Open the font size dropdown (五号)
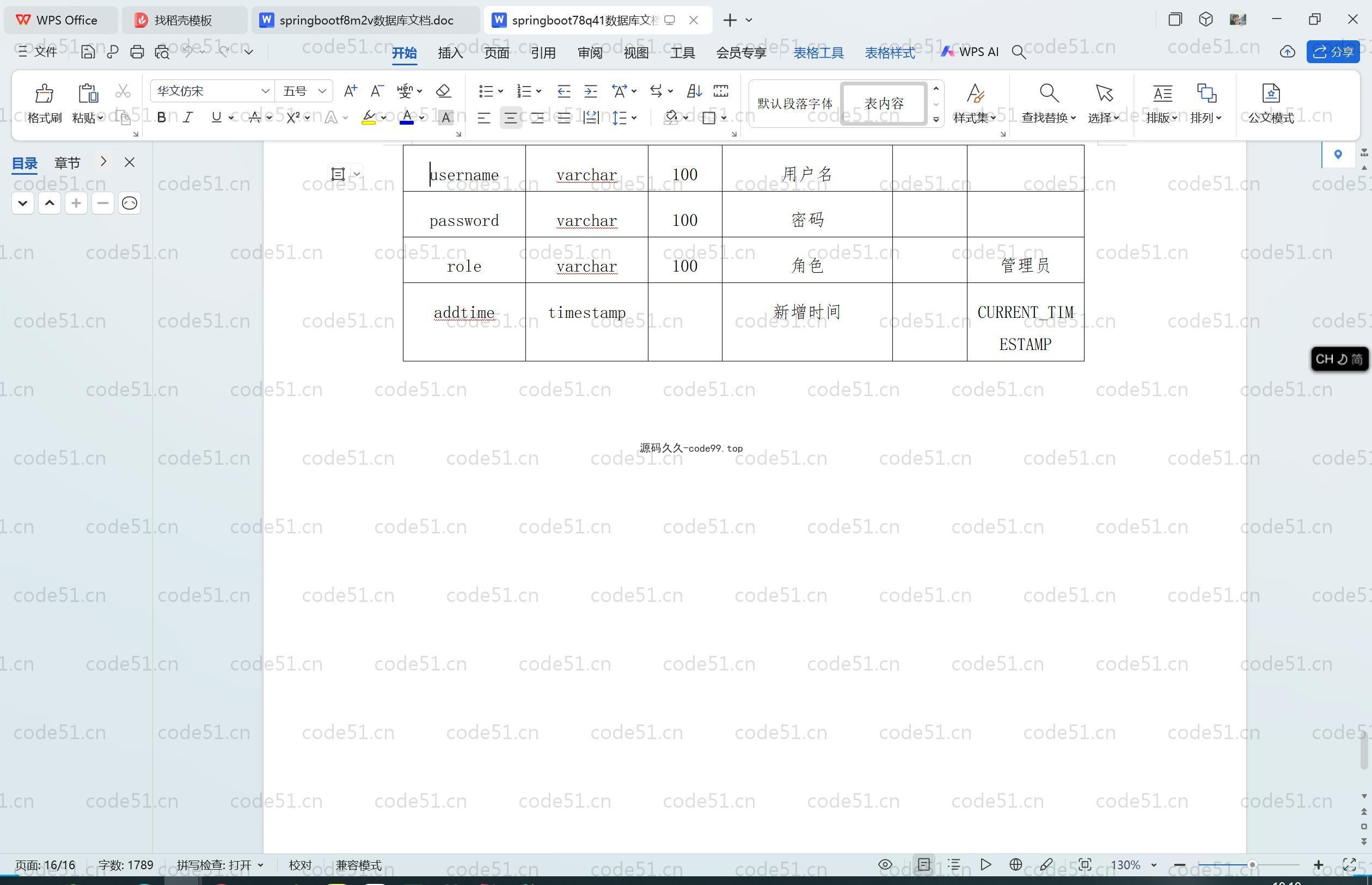This screenshot has height=885, width=1372. coord(322,91)
